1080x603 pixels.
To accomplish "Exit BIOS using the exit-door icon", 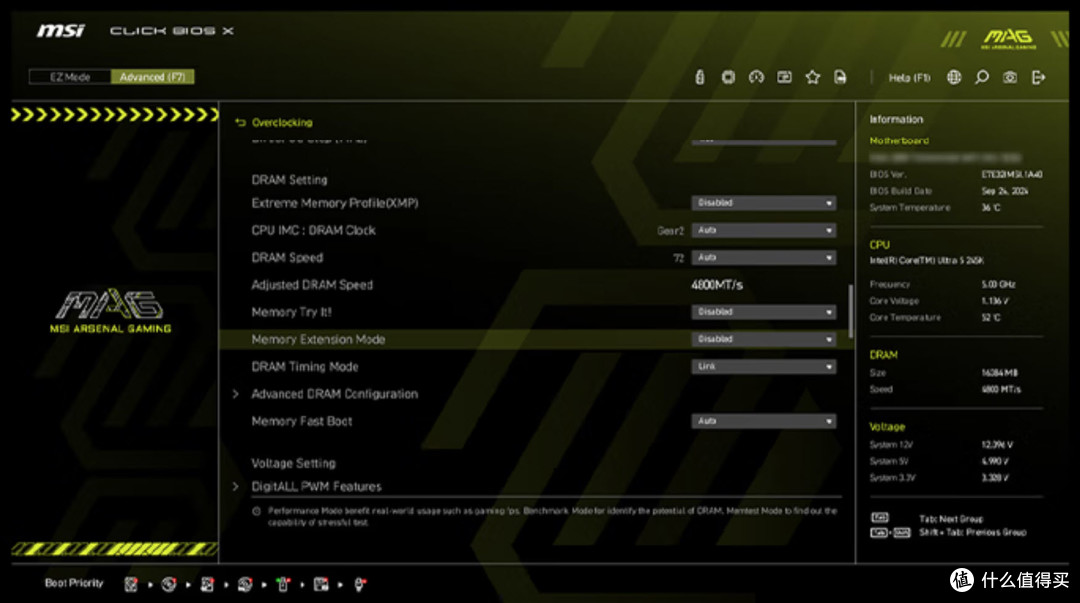I will [x=1039, y=77].
